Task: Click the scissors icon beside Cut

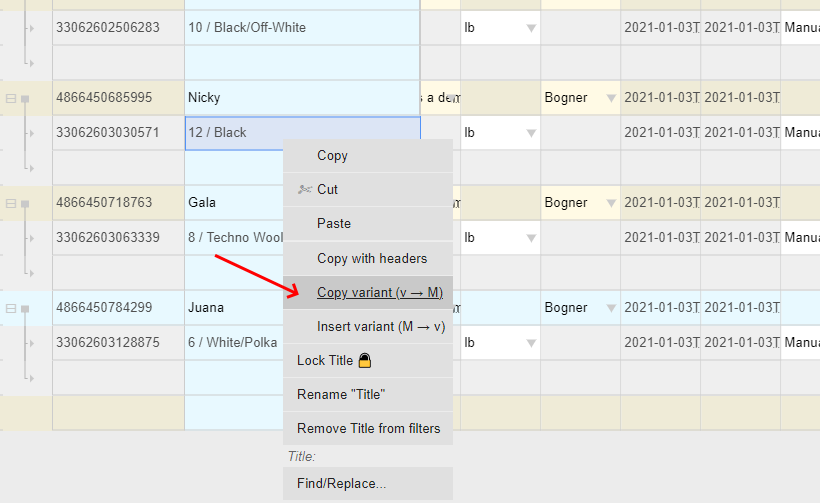Action: pos(304,190)
